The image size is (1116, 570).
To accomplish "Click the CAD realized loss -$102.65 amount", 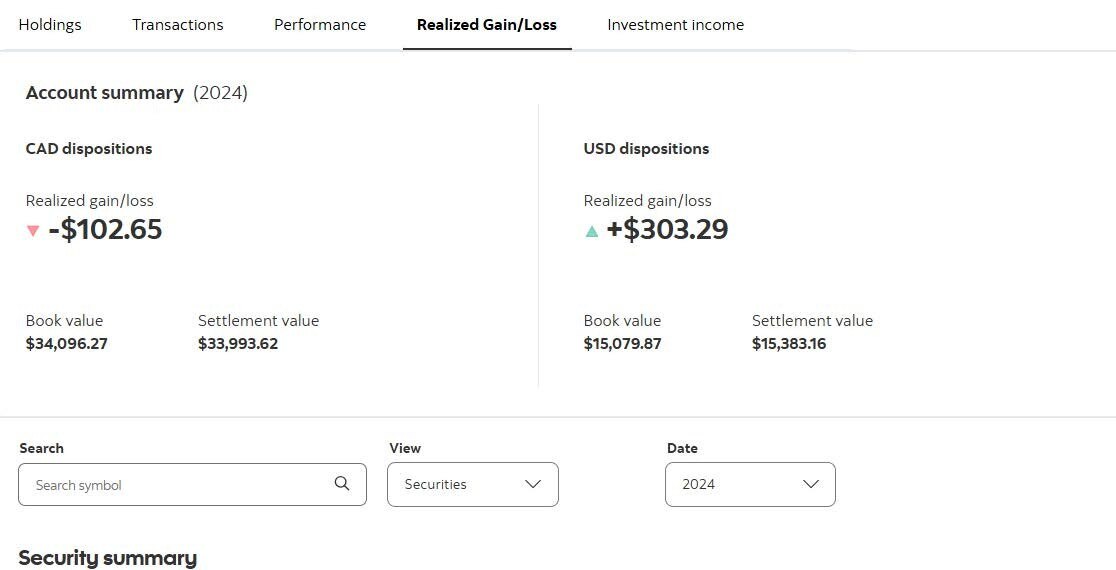I will [105, 229].
